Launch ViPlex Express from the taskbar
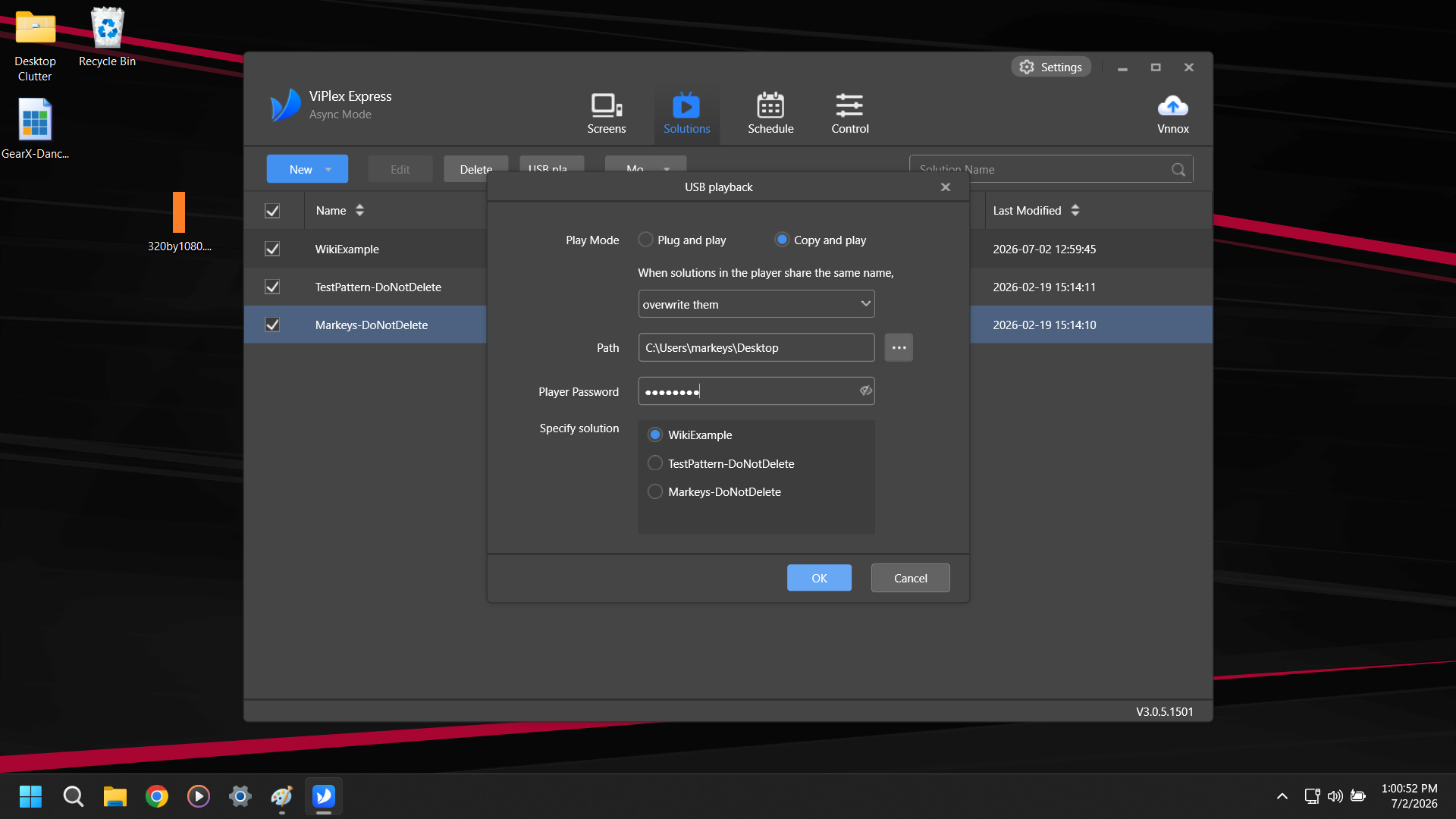The width and height of the screenshot is (1456, 819). click(324, 796)
